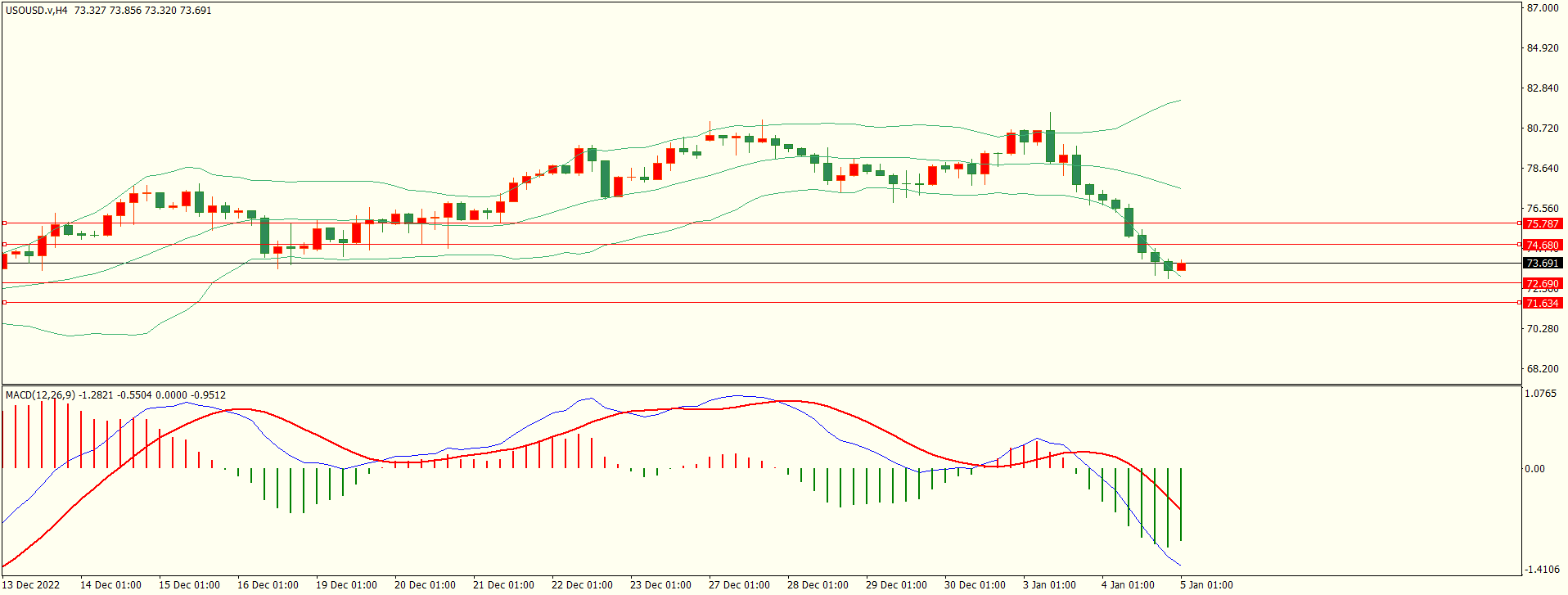Click the 27 Dec 01:00 date label

(x=739, y=585)
